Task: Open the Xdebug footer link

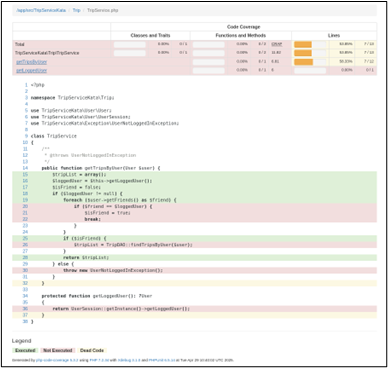Action: pyautogui.click(x=128, y=360)
